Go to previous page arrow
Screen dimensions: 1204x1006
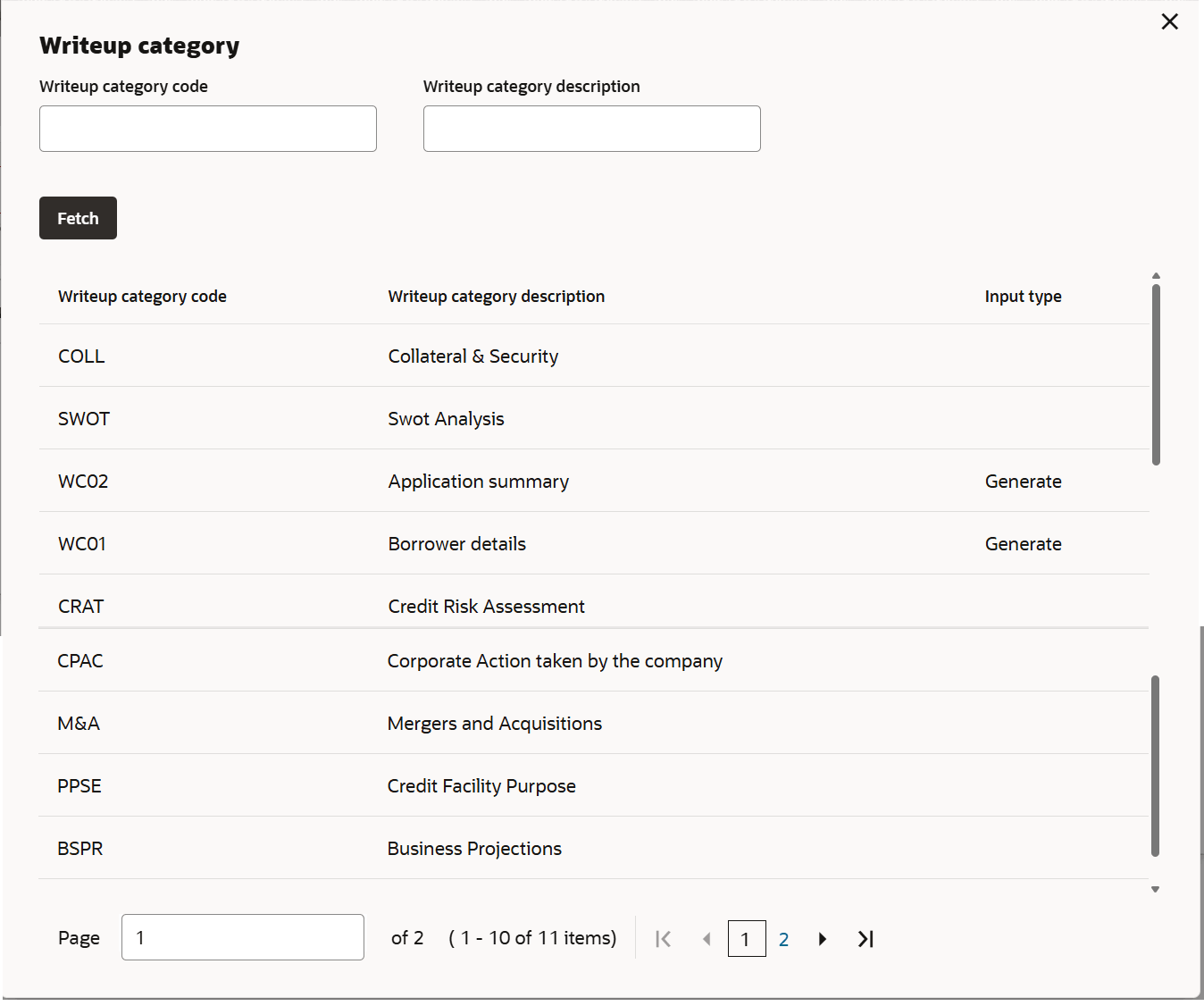tap(707, 939)
